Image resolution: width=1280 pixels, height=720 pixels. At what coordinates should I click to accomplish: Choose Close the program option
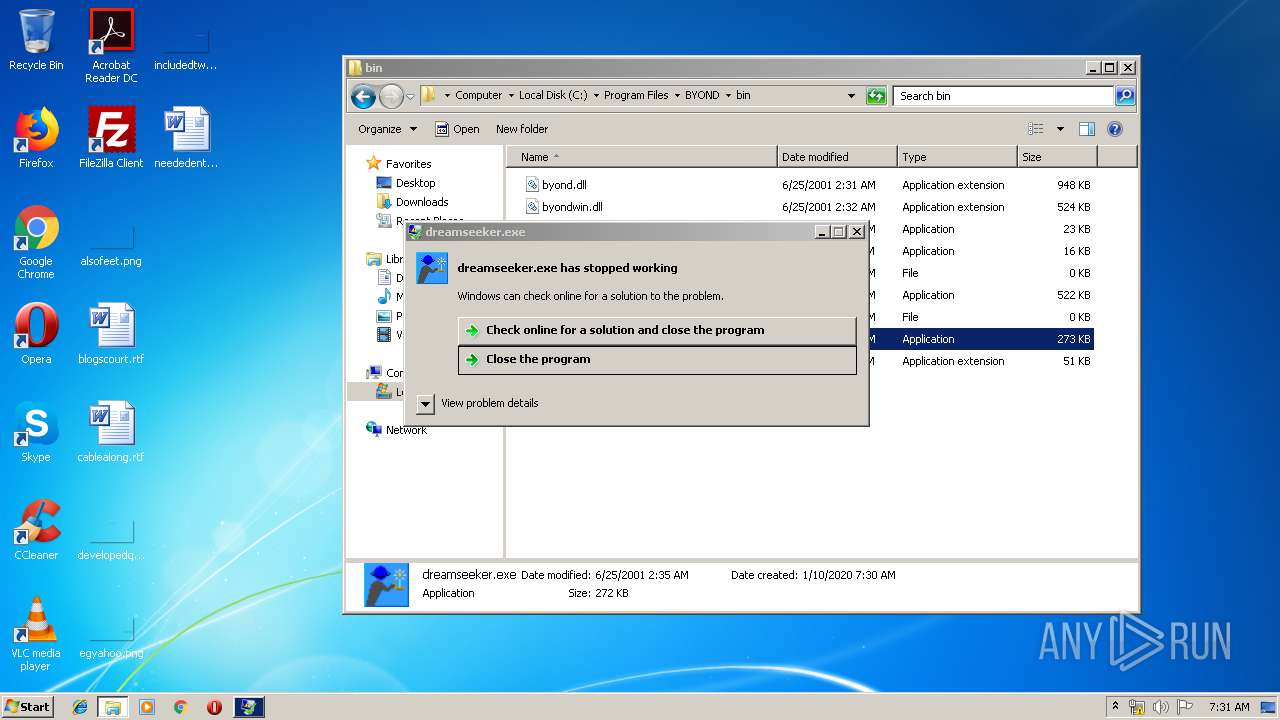(x=657, y=360)
